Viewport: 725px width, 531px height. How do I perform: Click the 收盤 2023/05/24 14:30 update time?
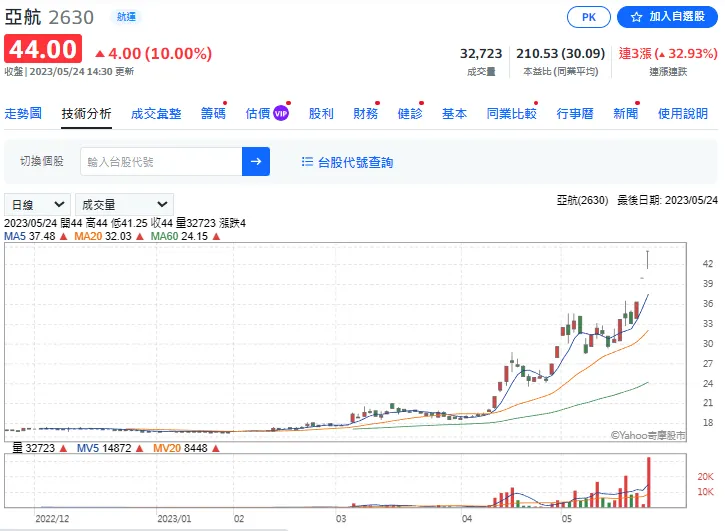69,72
